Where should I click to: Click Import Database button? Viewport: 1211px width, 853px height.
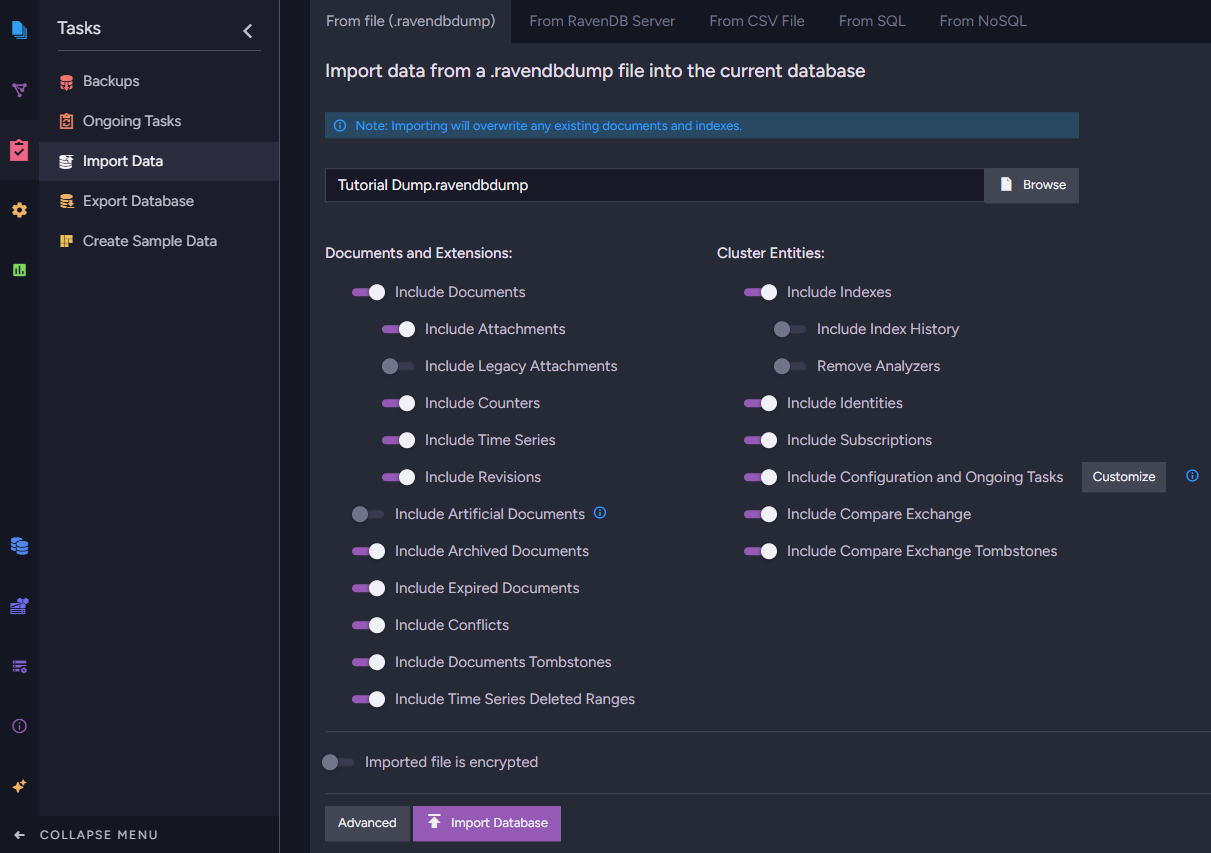tap(487, 823)
